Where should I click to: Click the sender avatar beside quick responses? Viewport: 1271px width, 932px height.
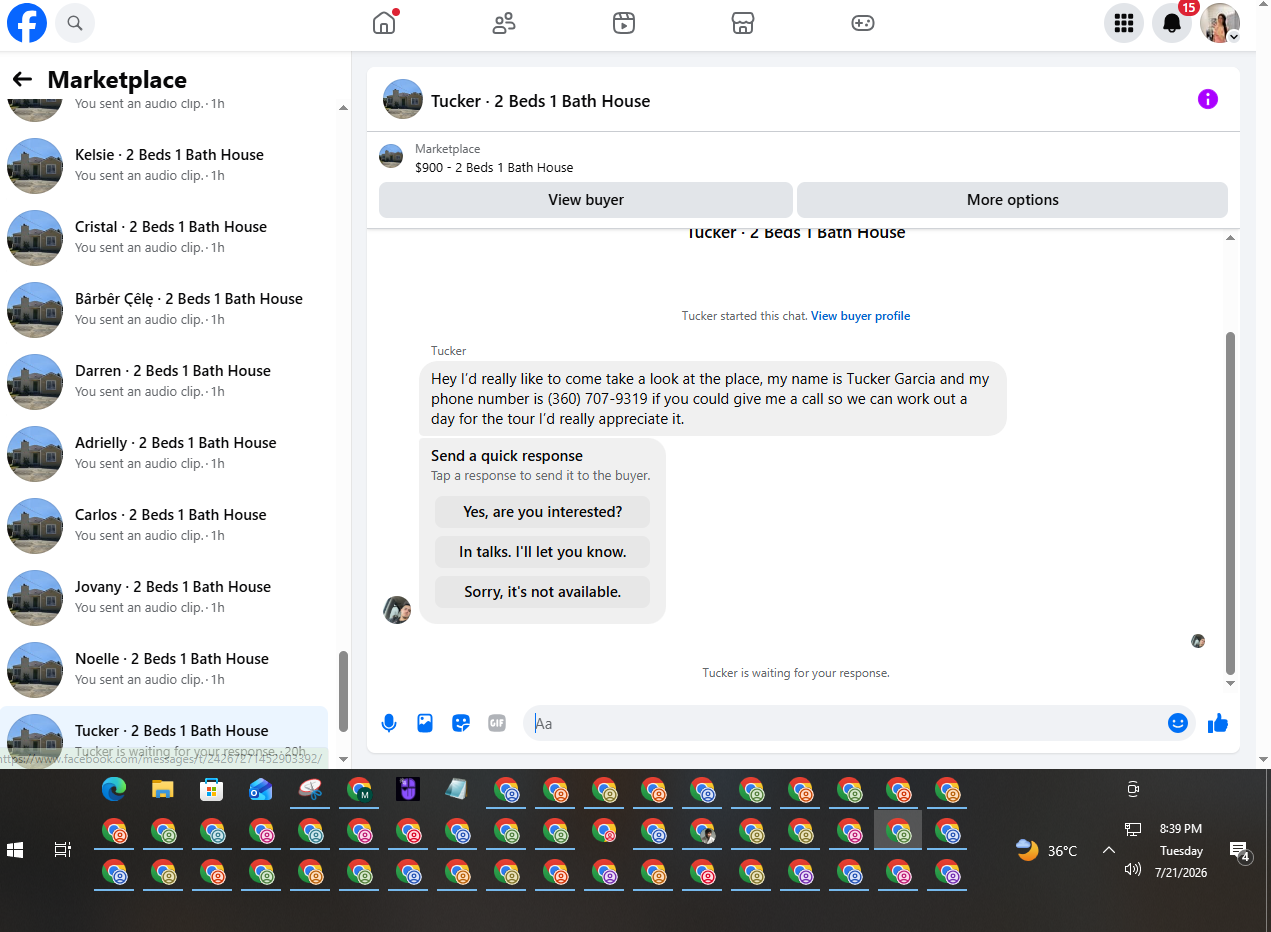[x=397, y=610]
